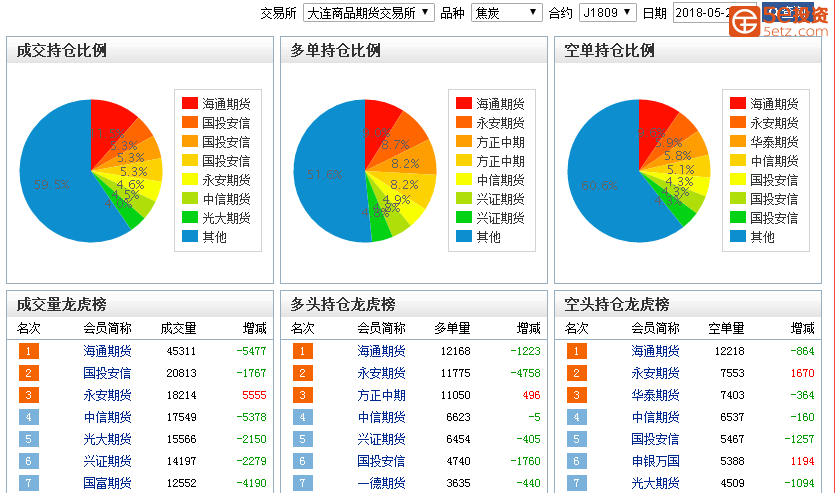Screen dimensions: 836x493
Task: Click the 空单量 column header
Action: coord(726,328)
